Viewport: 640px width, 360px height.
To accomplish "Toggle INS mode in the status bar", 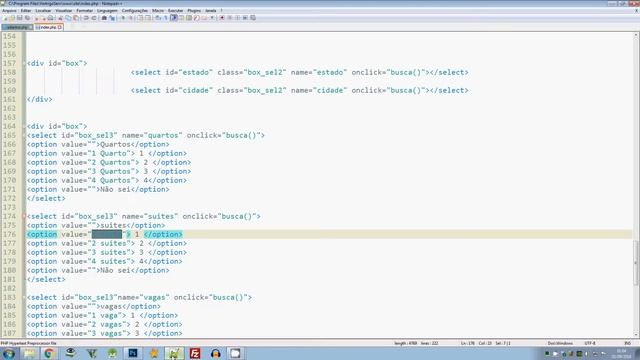I will click(627, 343).
